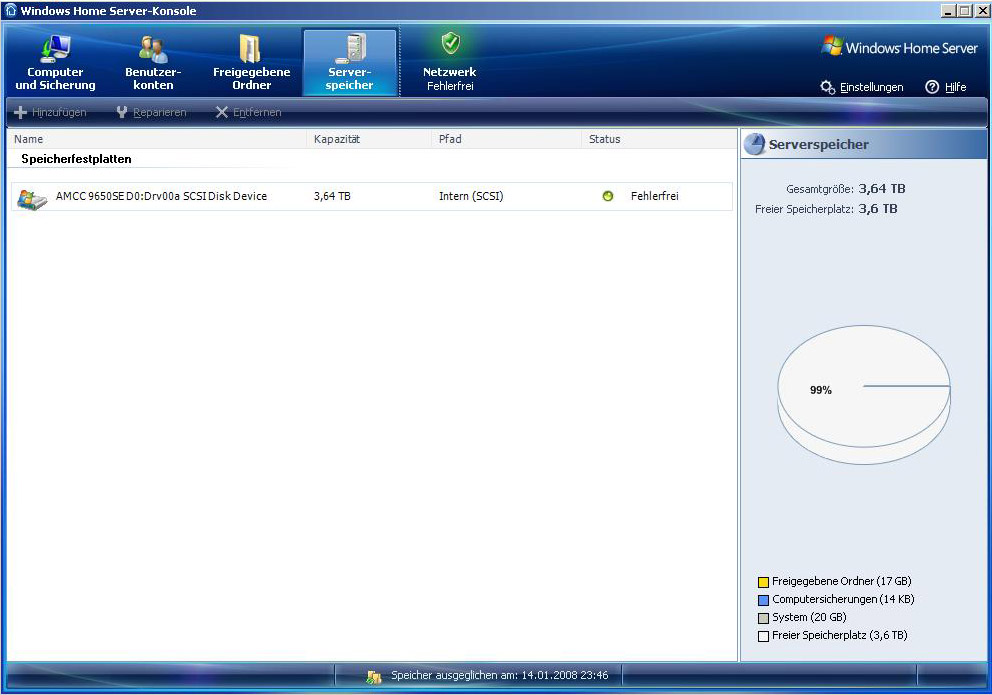Click the Windows Home Server logo
992x695 pixels.
click(900, 47)
